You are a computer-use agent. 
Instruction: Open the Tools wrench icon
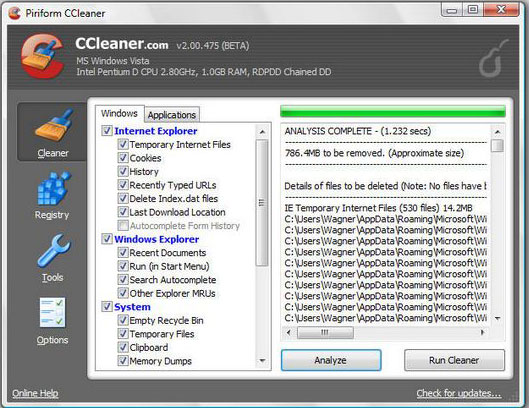53,251
